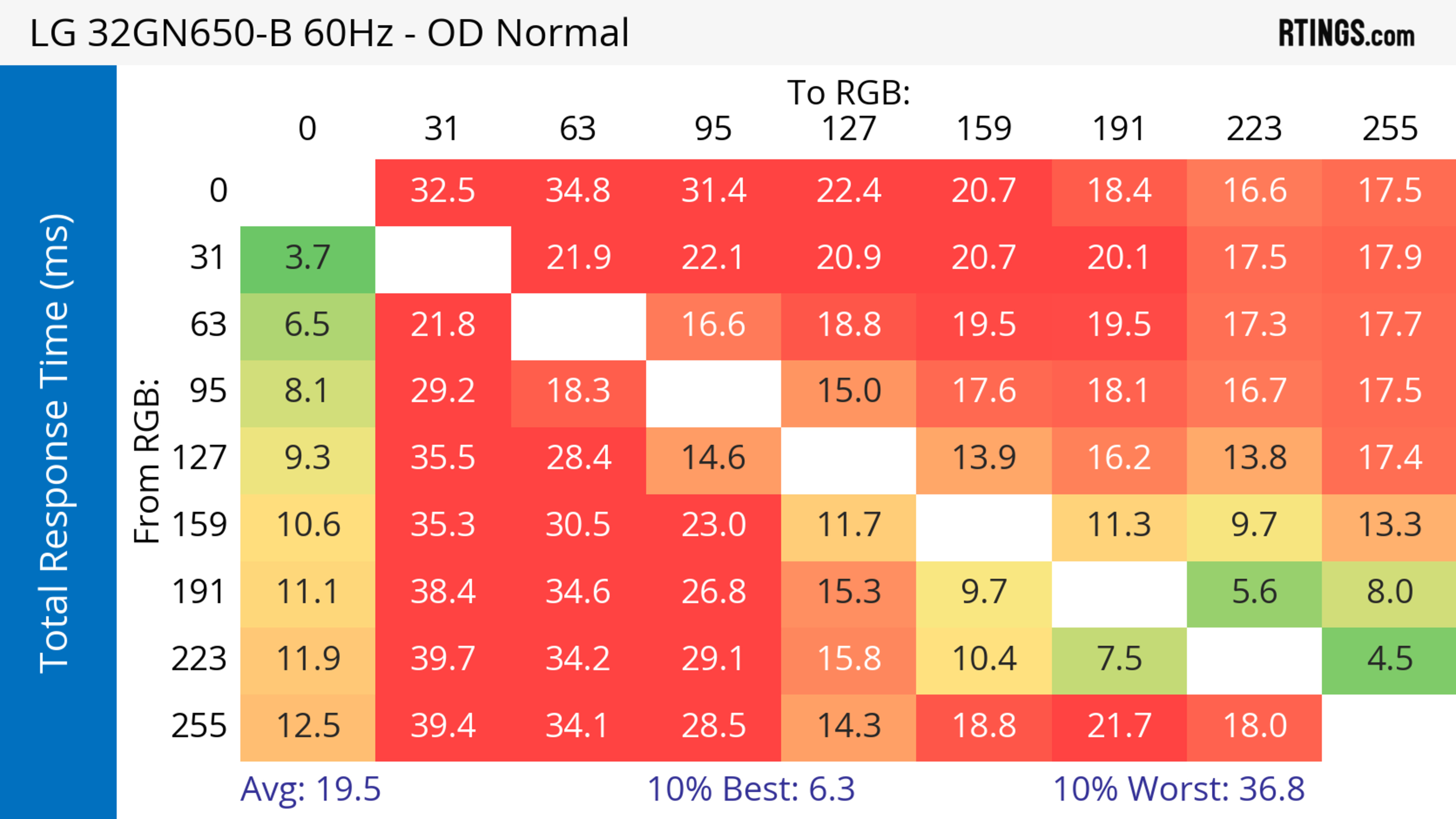Click the 34.8 cell in the top row
Viewport: 1456px width, 819px height.
tap(577, 191)
